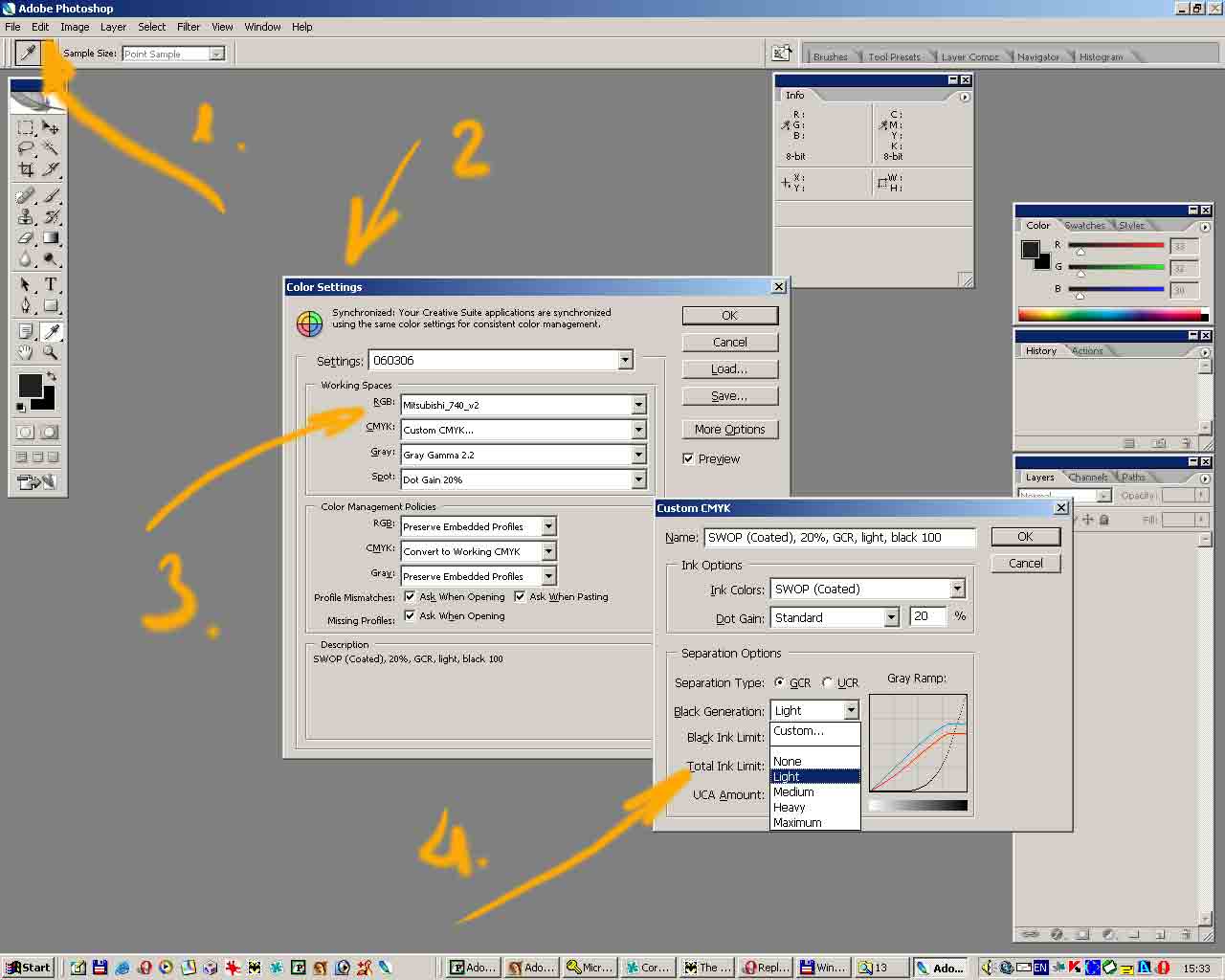Choose Medium in Black Generation list
The width and height of the screenshot is (1225, 980).
pyautogui.click(x=815, y=791)
